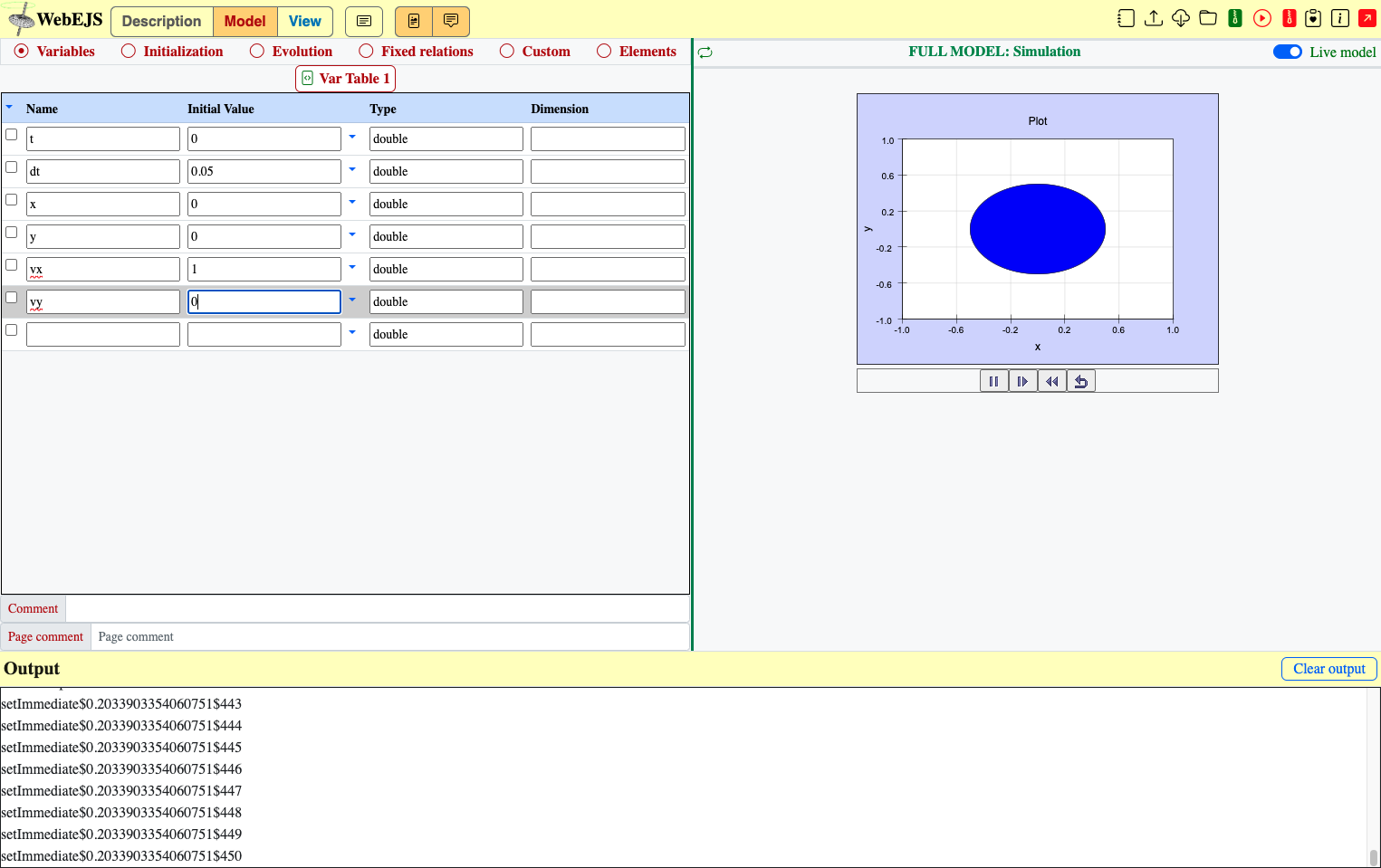Open the initial value dropdown for x

[x=352, y=202]
